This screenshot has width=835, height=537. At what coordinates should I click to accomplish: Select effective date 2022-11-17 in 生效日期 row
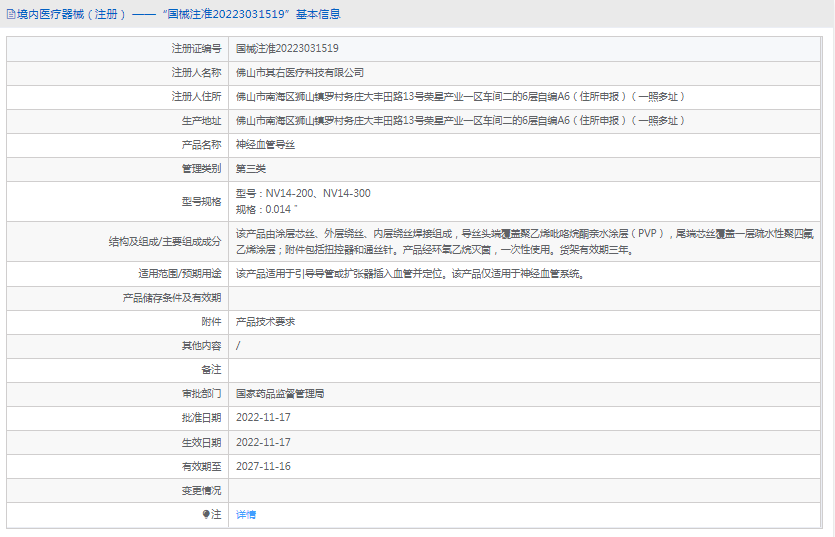click(x=264, y=442)
